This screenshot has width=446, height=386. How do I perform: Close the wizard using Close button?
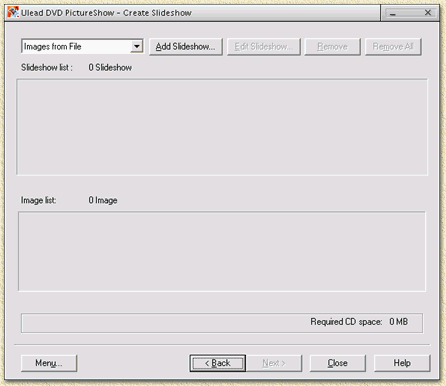click(x=338, y=363)
